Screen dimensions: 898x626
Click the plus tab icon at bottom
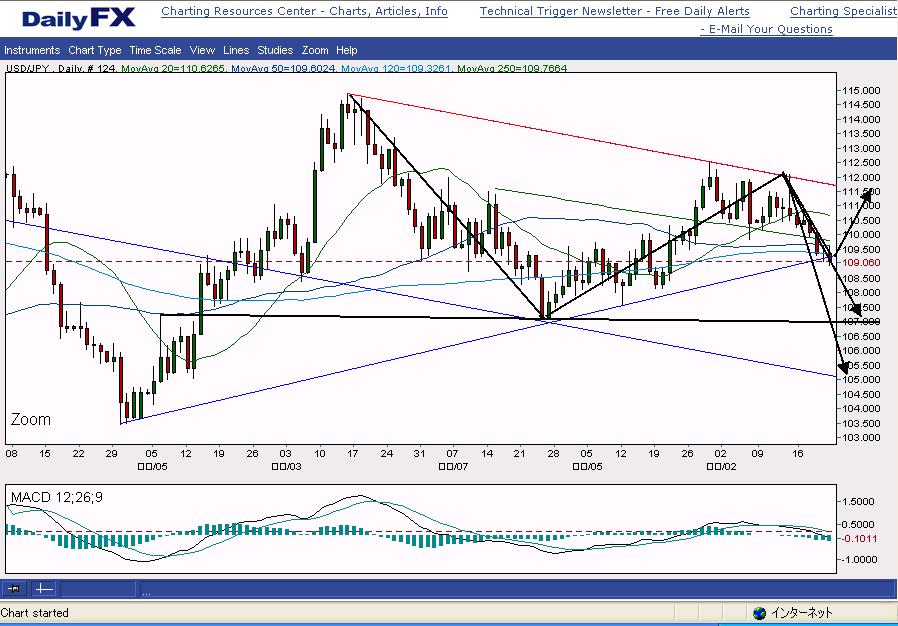pyautogui.click(x=44, y=590)
